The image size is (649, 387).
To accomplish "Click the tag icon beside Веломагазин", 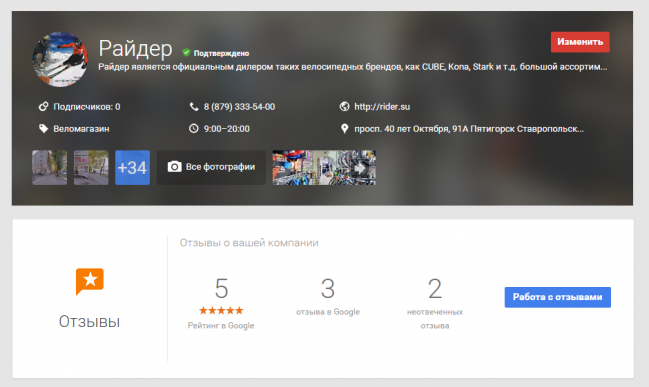I will pos(43,129).
